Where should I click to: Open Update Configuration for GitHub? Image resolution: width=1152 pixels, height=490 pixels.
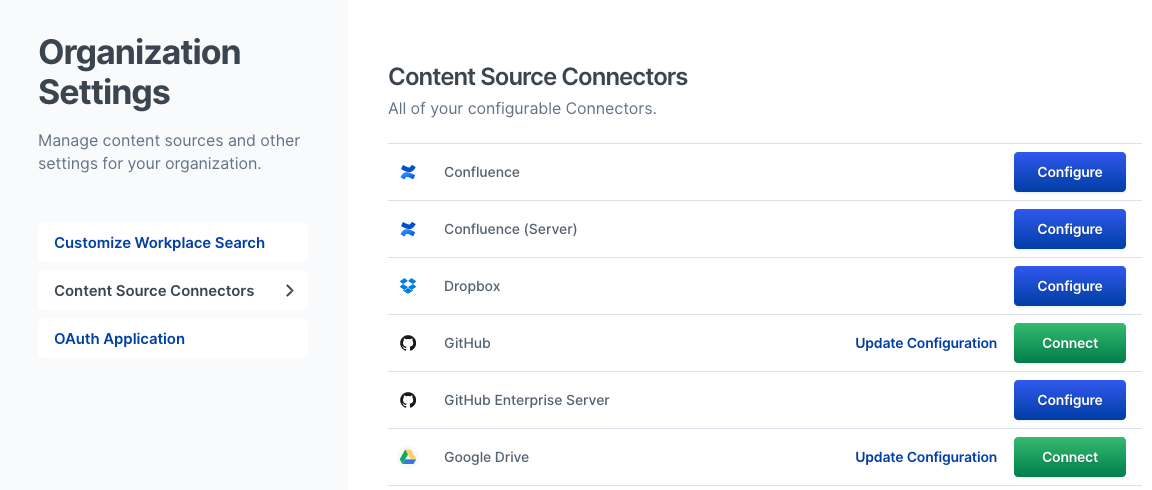coord(925,343)
